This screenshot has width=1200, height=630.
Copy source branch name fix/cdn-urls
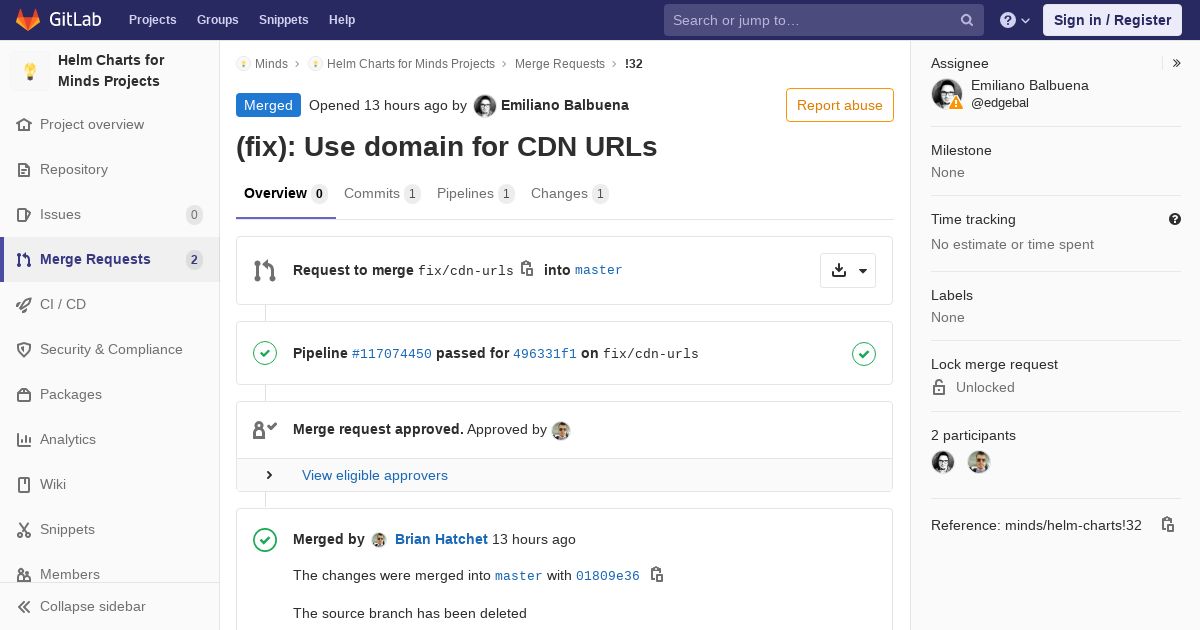(527, 269)
